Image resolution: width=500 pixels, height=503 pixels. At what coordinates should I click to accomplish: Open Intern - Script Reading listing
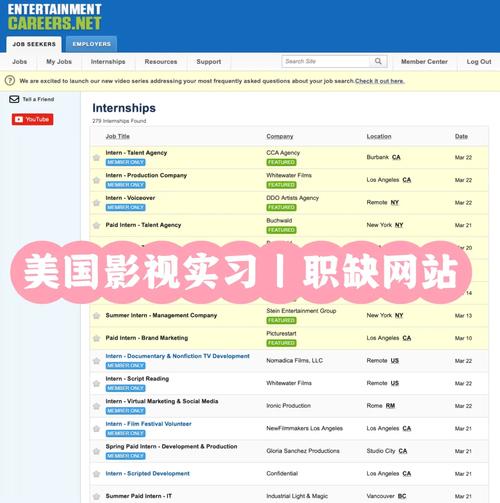[x=137, y=379]
